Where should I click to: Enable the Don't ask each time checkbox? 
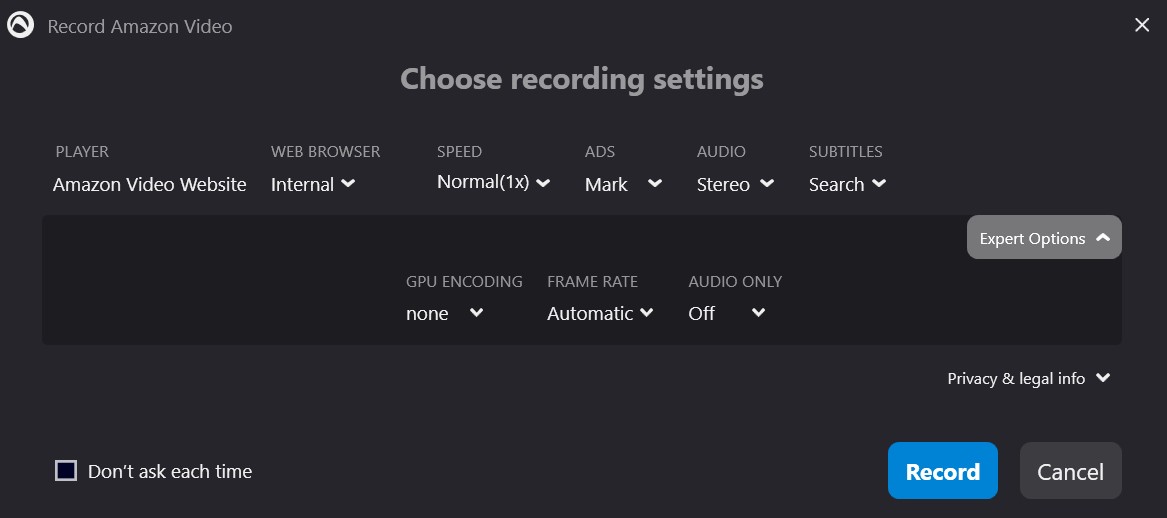point(66,470)
